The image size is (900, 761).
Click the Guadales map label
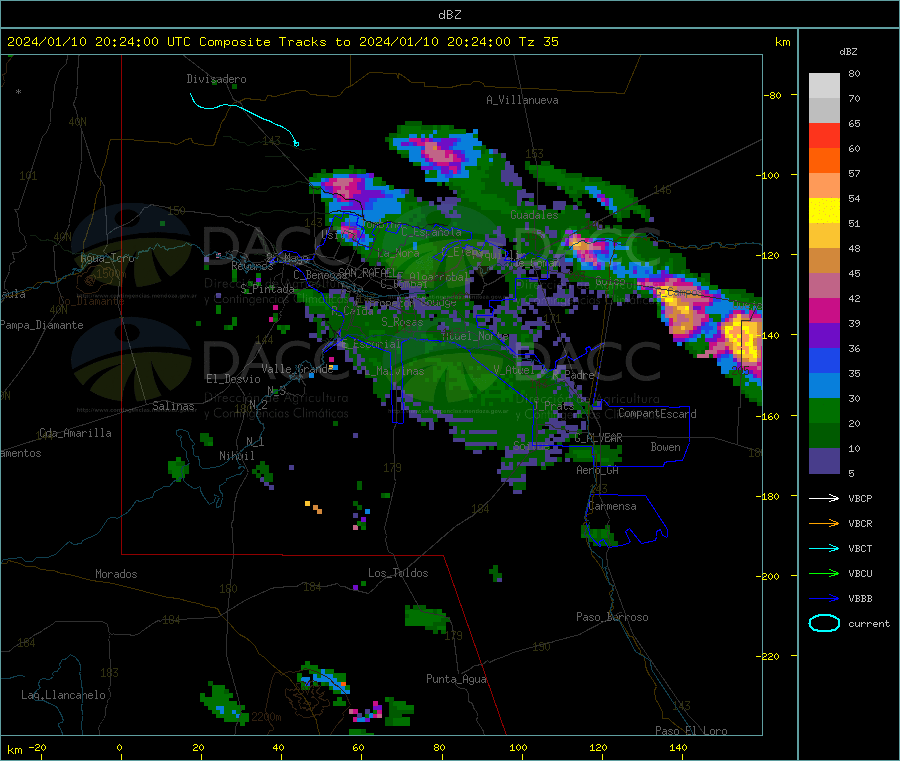tap(534, 215)
